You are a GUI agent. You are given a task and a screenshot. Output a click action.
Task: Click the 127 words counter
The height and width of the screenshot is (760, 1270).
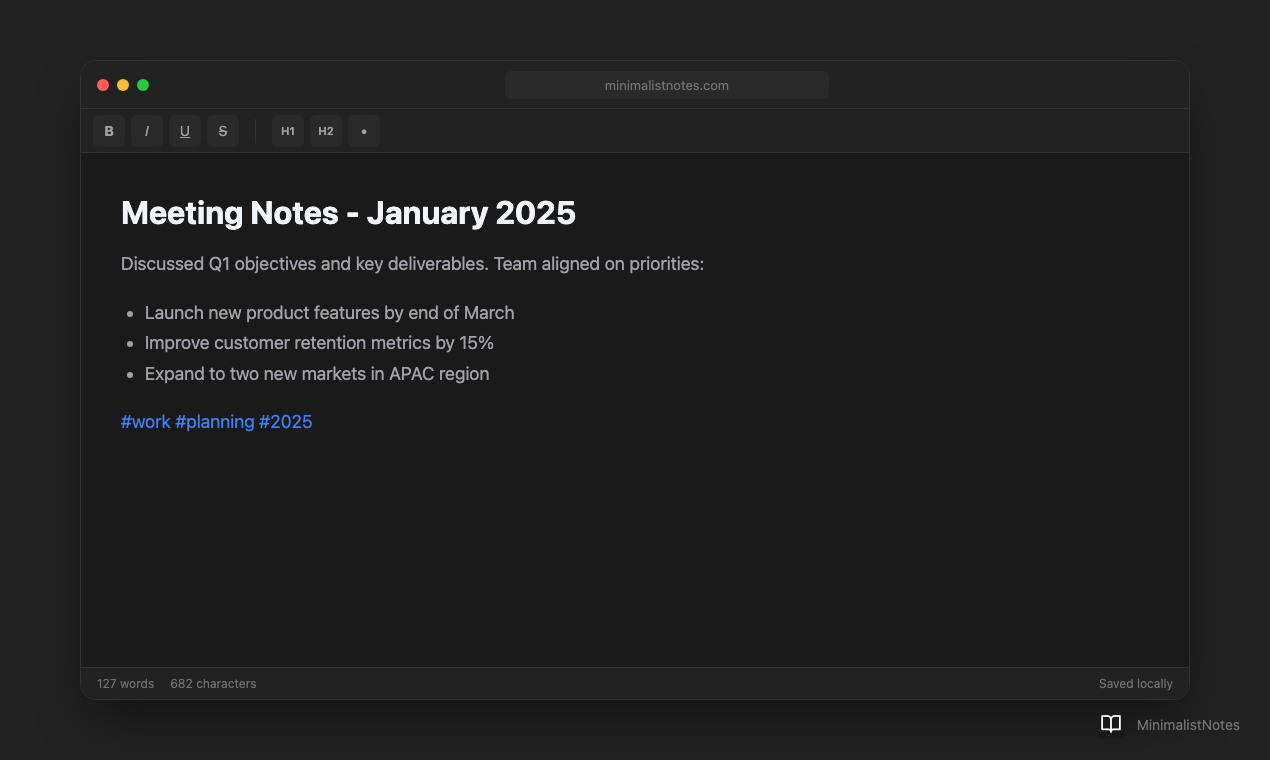coord(125,683)
